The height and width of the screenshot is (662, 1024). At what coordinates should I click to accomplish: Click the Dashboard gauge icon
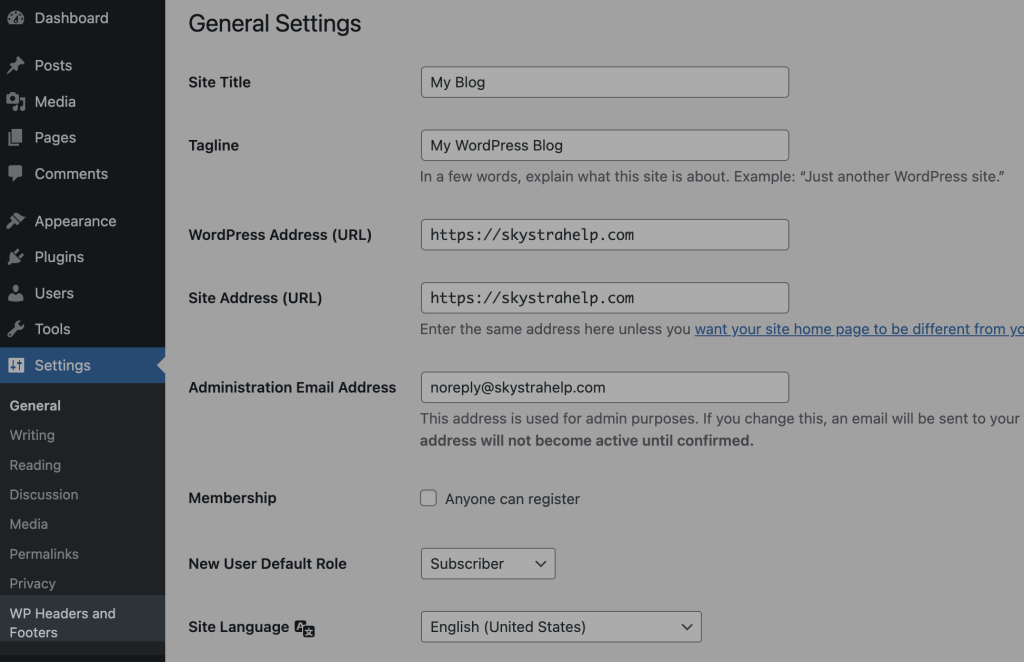pyautogui.click(x=16, y=18)
